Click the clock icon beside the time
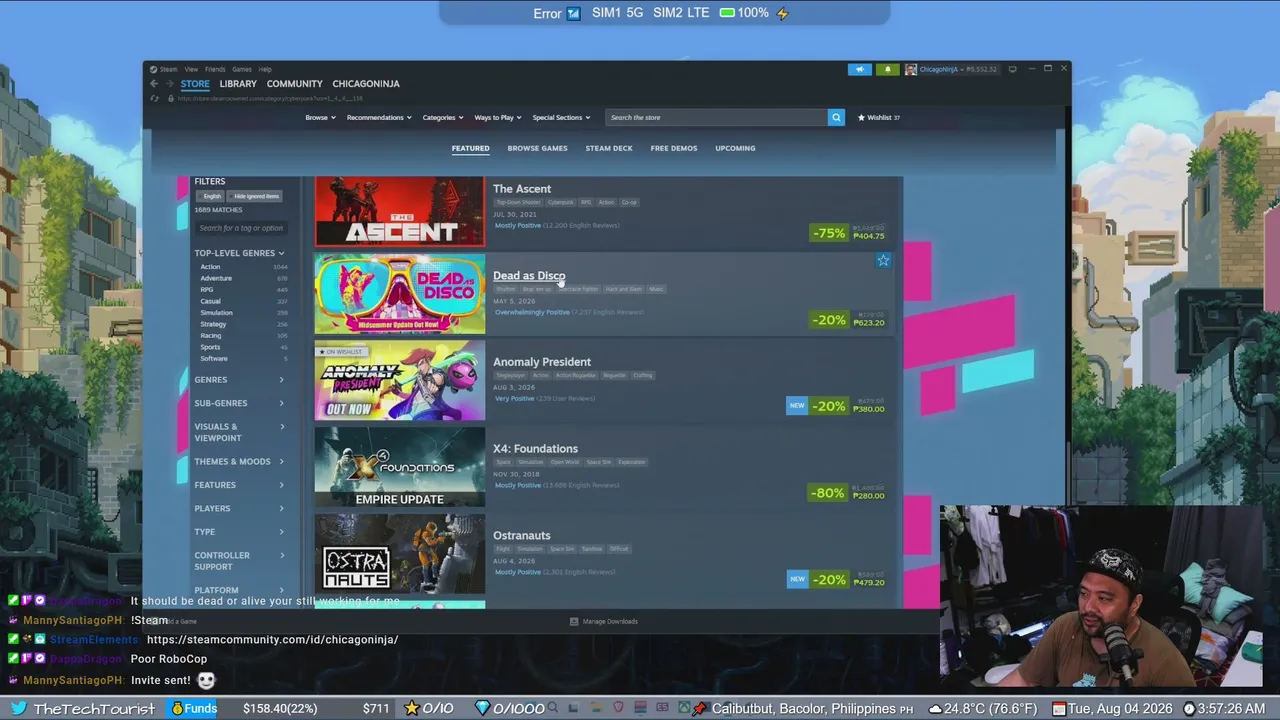1280x720 pixels. (1189, 708)
